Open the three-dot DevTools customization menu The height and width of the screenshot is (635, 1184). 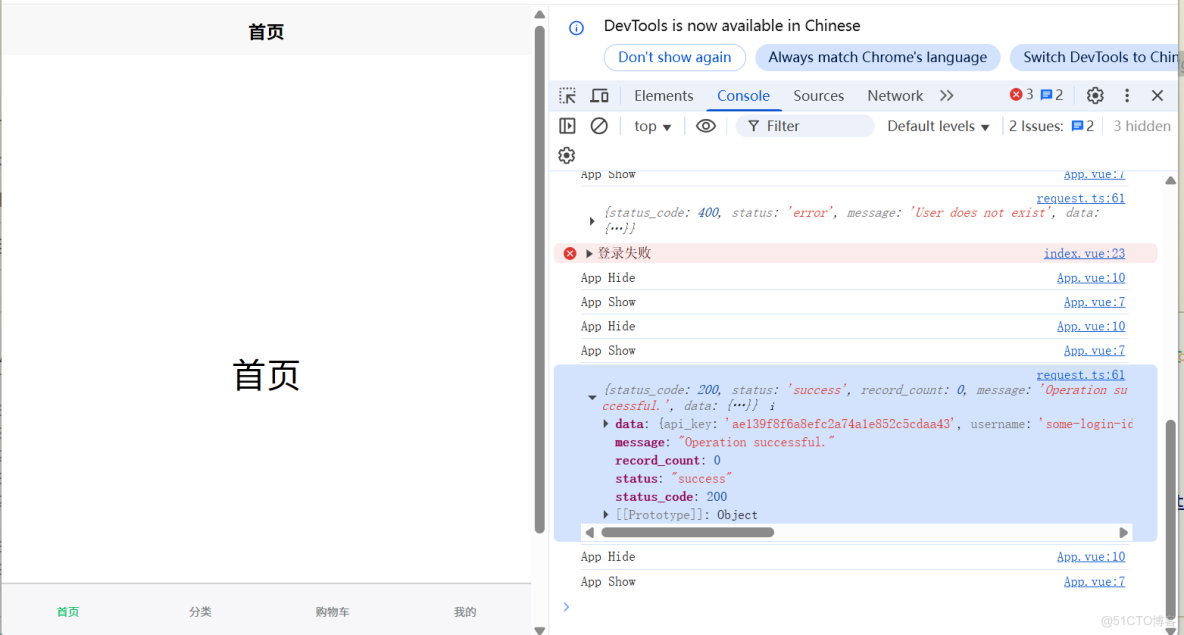(x=1127, y=95)
